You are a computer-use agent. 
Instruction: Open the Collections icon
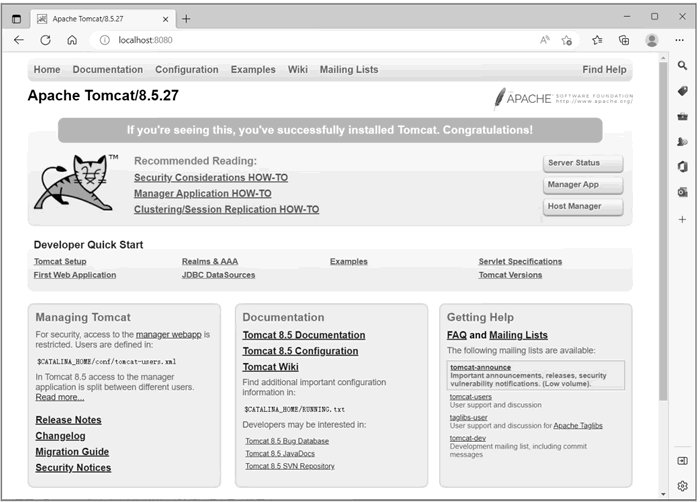[x=624, y=40]
